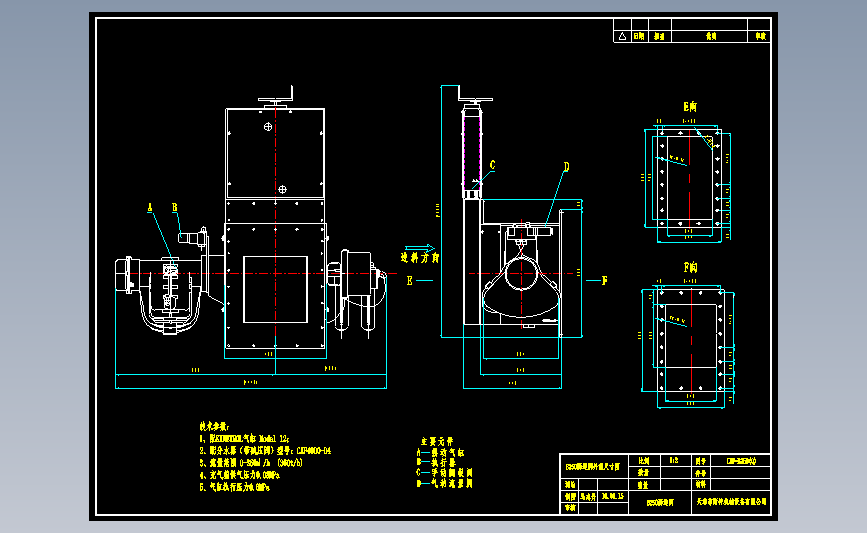The height and width of the screenshot is (533, 867).
Task: Click the upper circled cross mark on the front-view cover
Action: tap(268, 127)
